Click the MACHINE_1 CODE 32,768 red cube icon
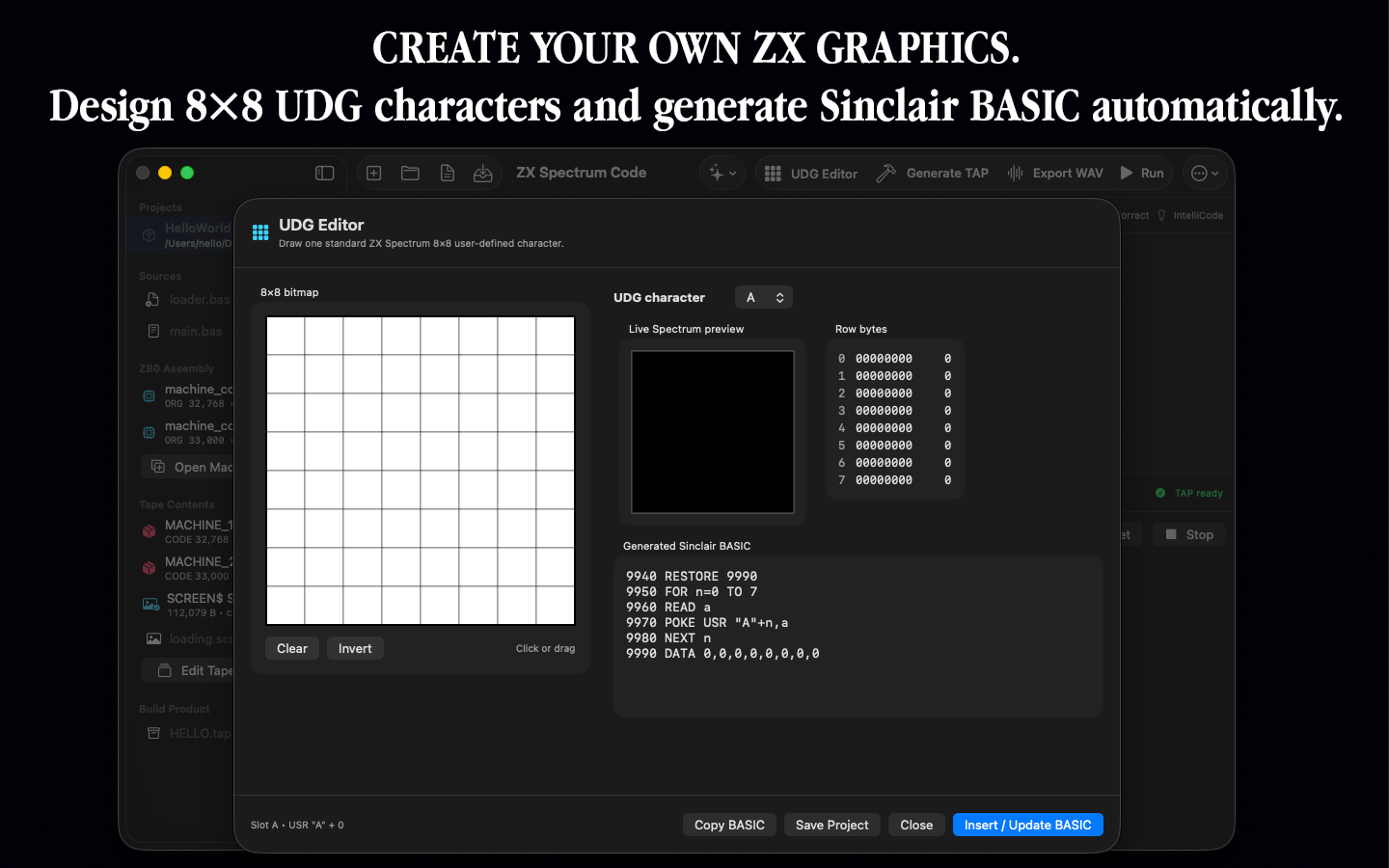This screenshot has height=868, width=1389. click(x=149, y=531)
